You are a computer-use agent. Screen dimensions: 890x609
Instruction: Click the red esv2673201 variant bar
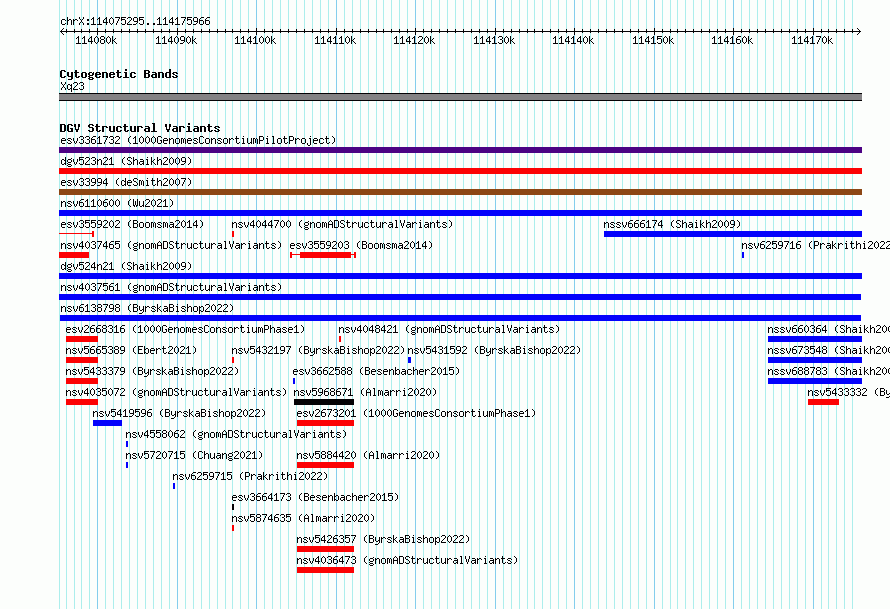click(x=325, y=423)
